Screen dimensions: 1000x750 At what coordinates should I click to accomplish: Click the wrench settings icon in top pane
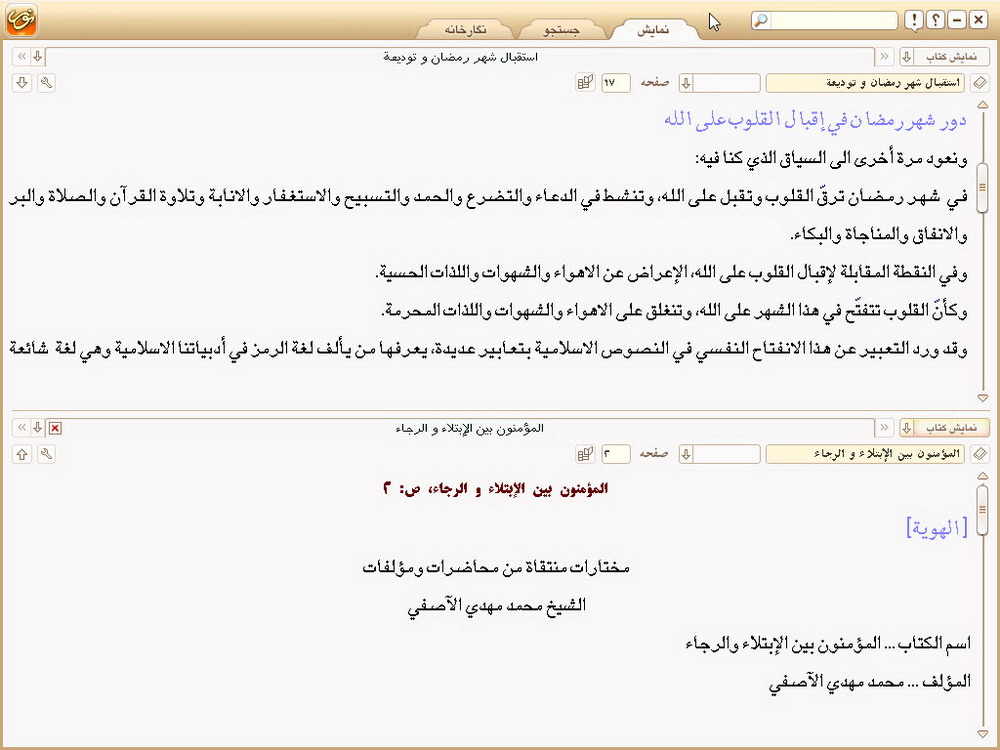(45, 82)
